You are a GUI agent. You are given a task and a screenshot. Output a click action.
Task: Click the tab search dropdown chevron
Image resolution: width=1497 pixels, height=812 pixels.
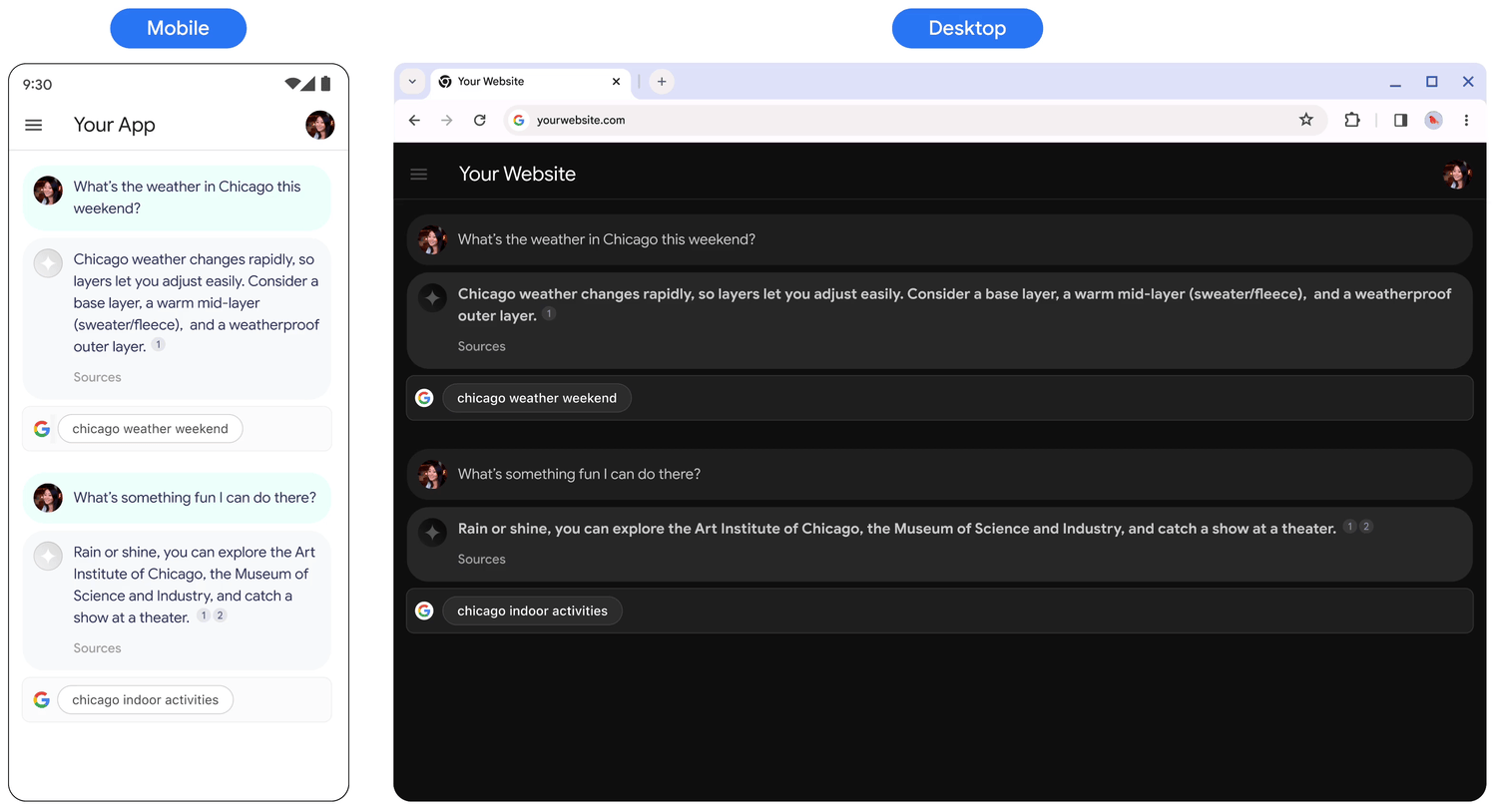(412, 81)
